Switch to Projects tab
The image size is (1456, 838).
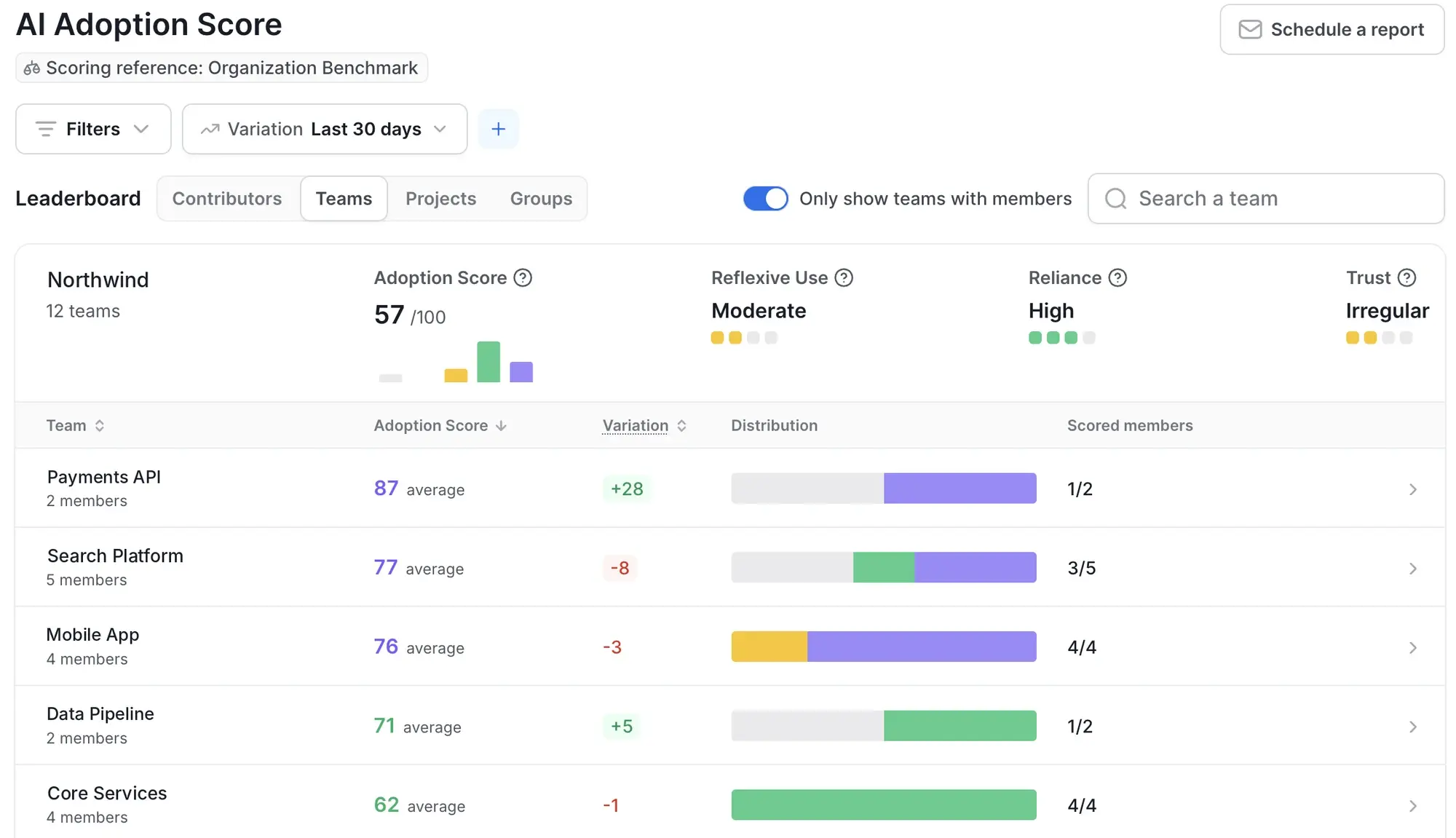point(440,199)
